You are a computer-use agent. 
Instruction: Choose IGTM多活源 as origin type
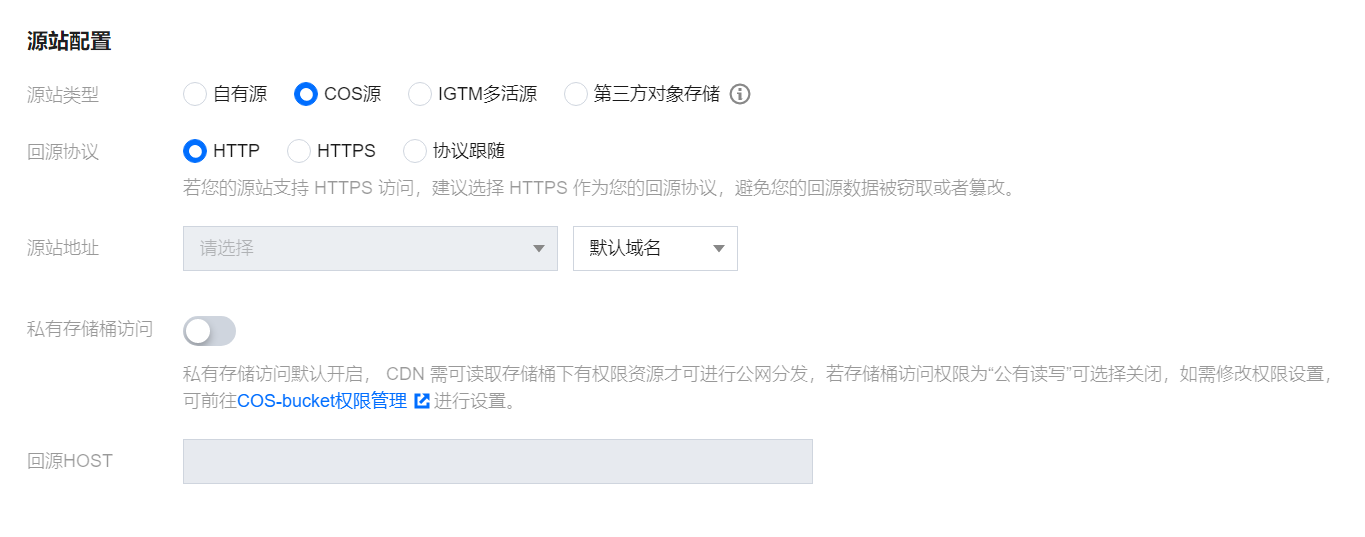coord(420,94)
